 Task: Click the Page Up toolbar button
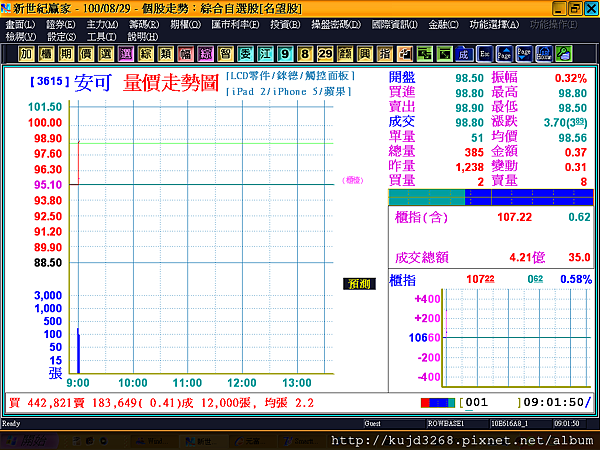[x=504, y=54]
